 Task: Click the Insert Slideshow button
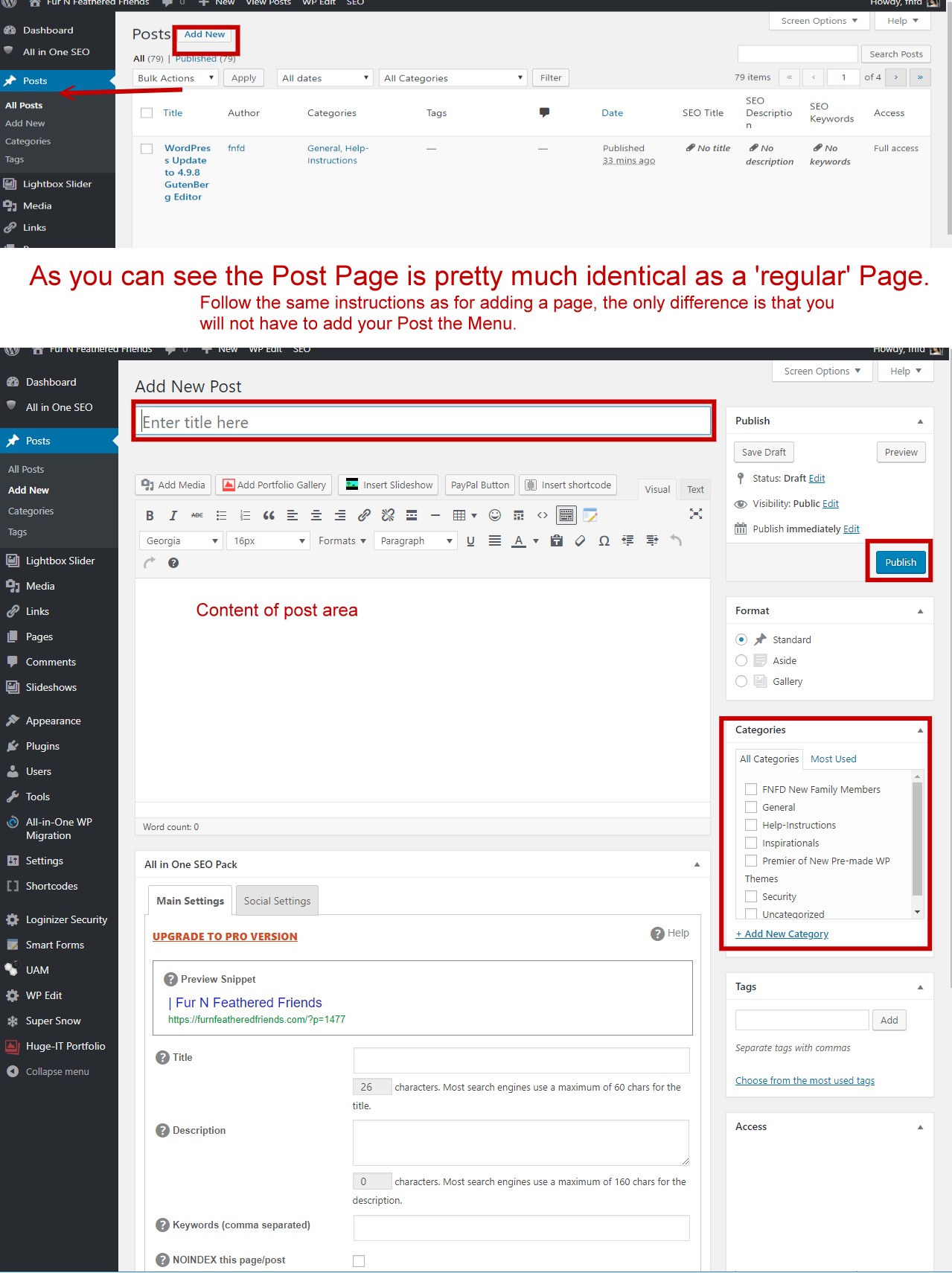coord(389,485)
